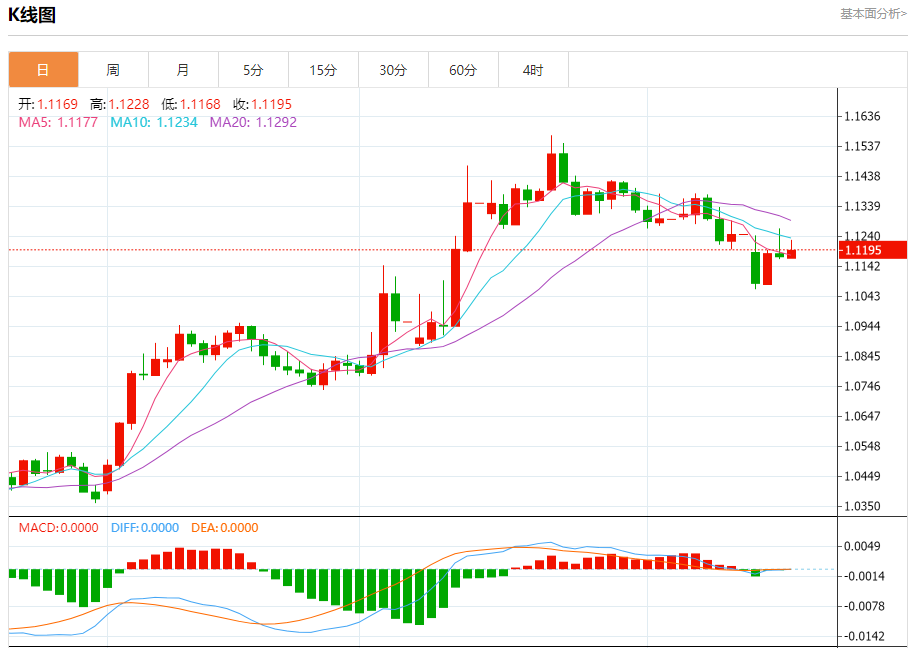
Task: Switch to the 周 weekly tab
Action: point(114,70)
